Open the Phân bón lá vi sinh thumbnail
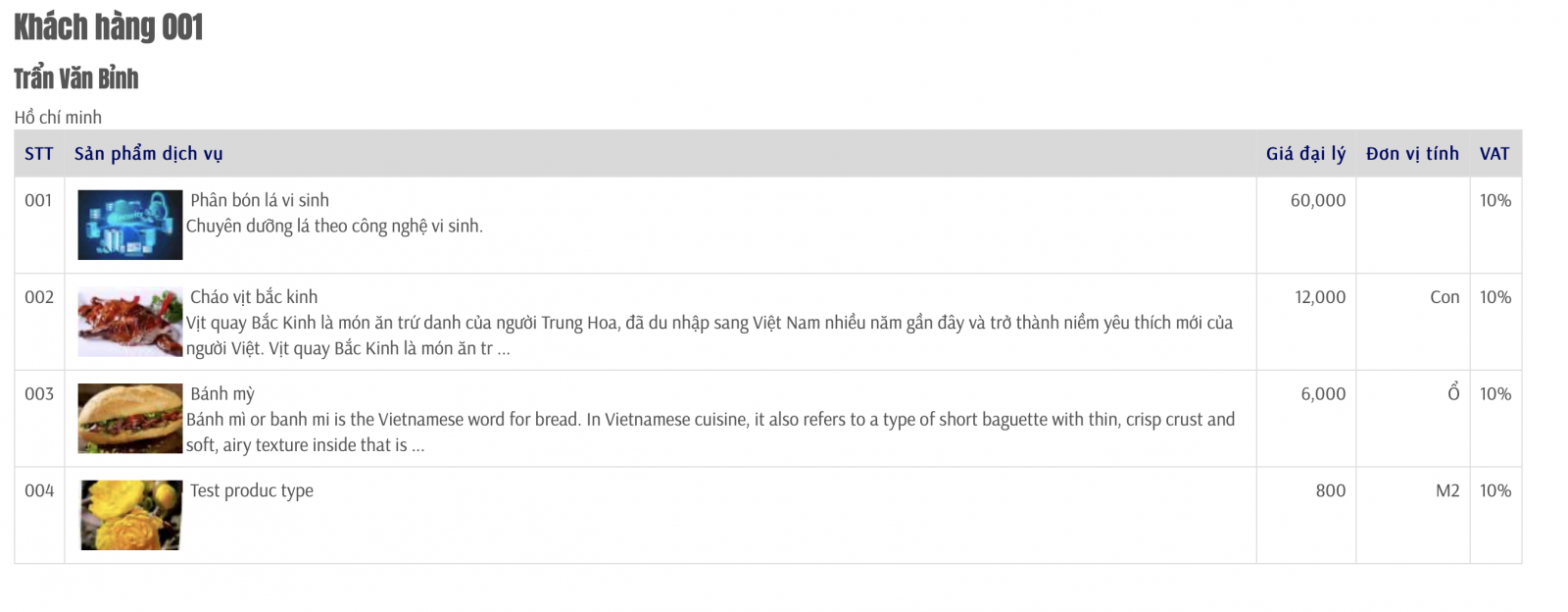 coord(130,225)
